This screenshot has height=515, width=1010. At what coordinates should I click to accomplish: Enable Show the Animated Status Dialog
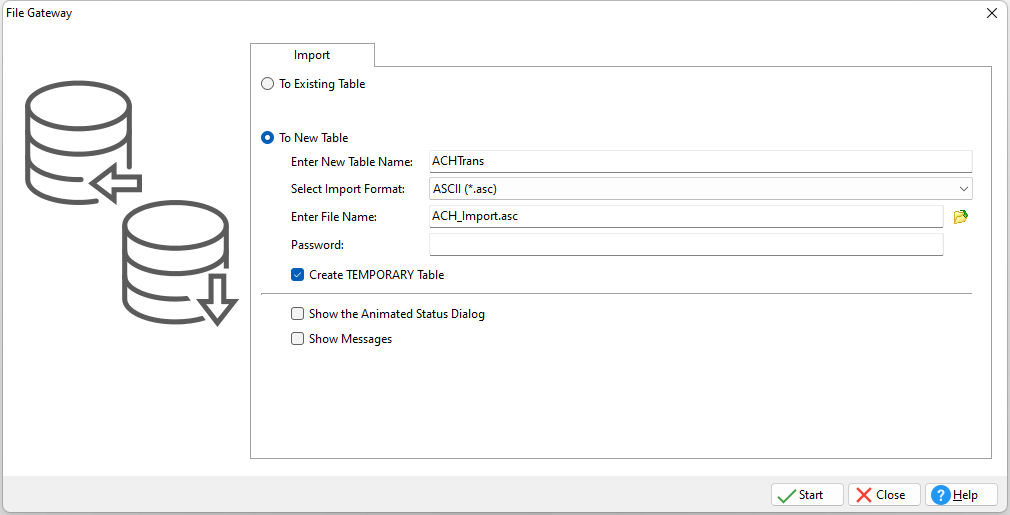(297, 314)
